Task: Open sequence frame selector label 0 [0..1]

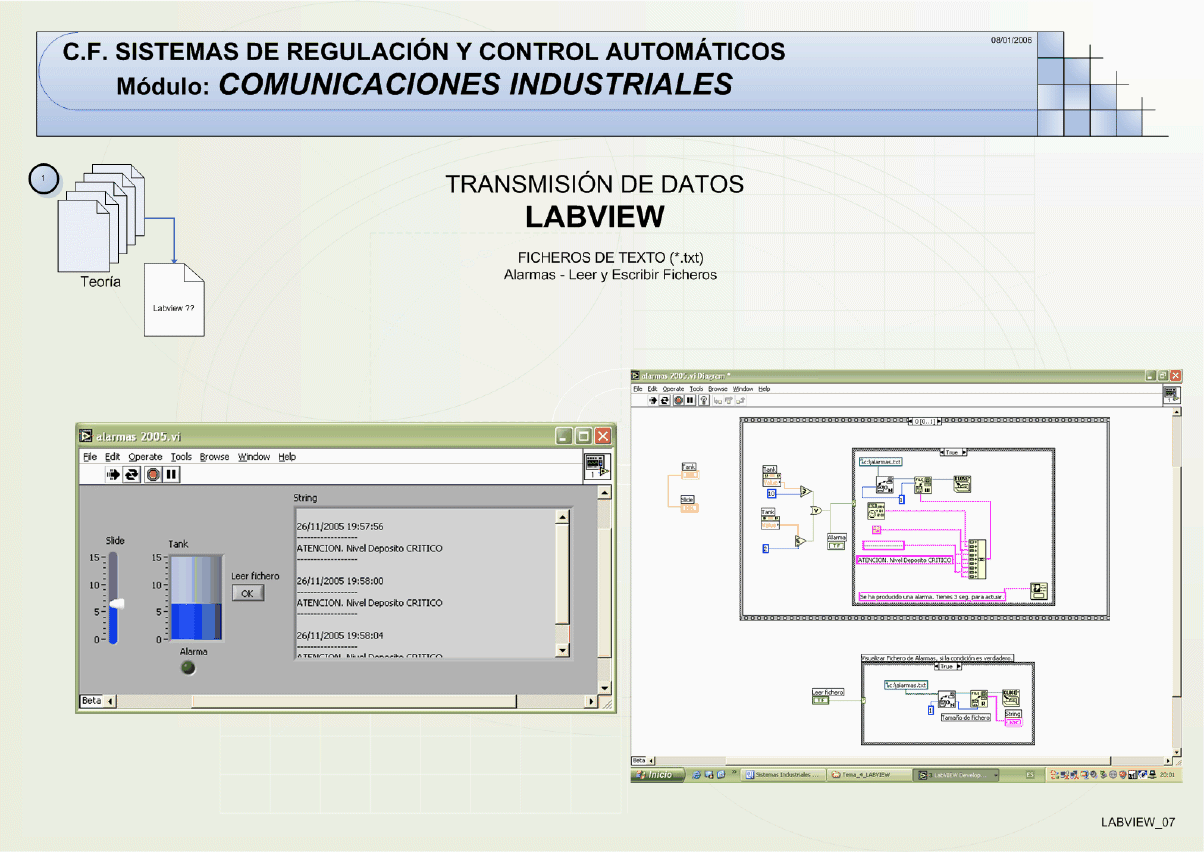Action: [924, 422]
